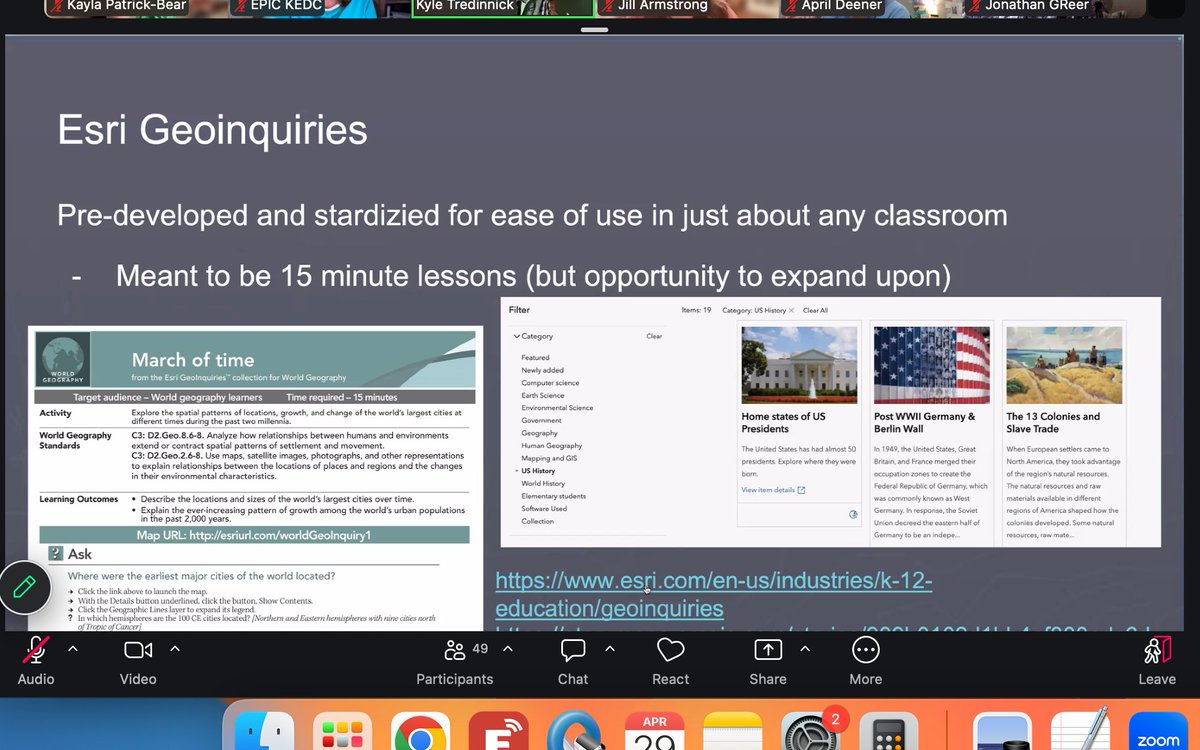The width and height of the screenshot is (1200, 750).
Task: Open the React heart menu
Action: 670,650
